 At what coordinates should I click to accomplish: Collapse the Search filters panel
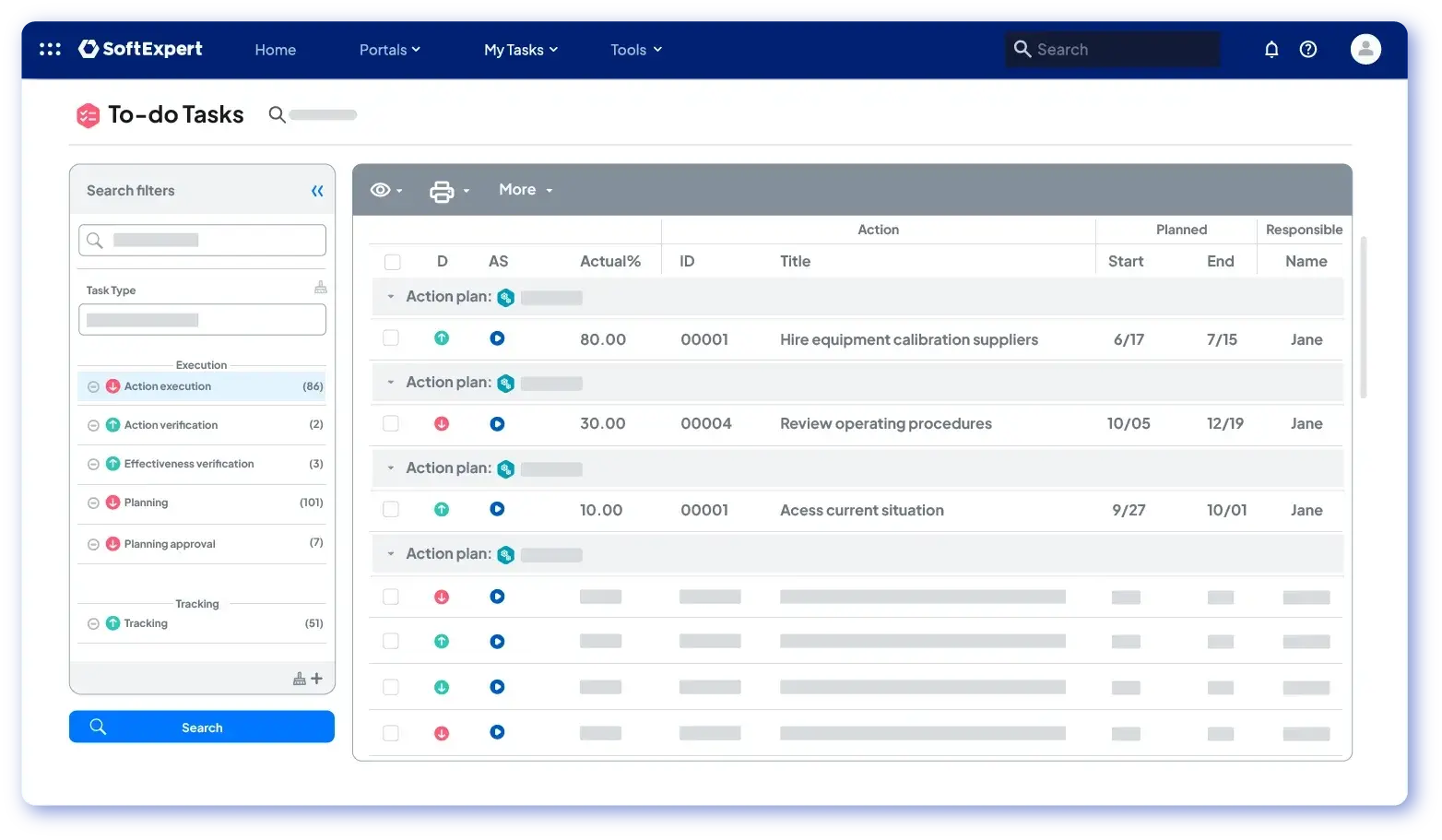click(x=317, y=191)
